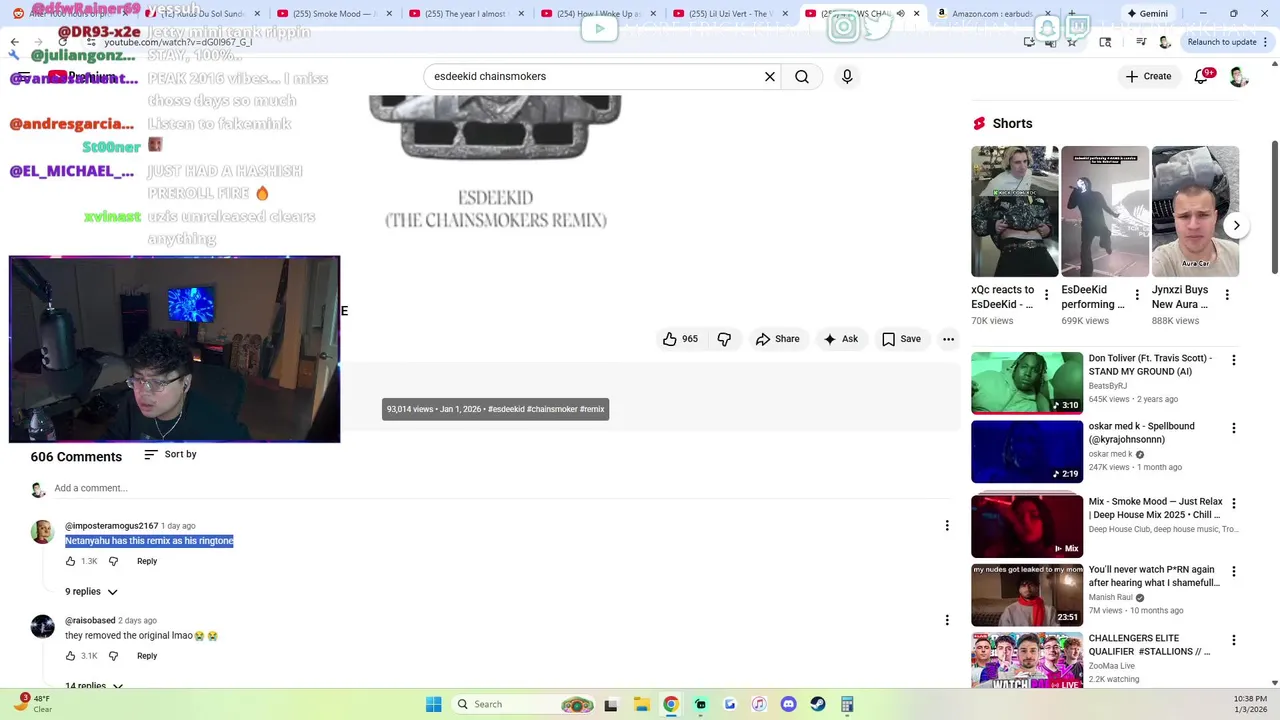
Task: Open the Ask AI button
Action: coord(840,339)
